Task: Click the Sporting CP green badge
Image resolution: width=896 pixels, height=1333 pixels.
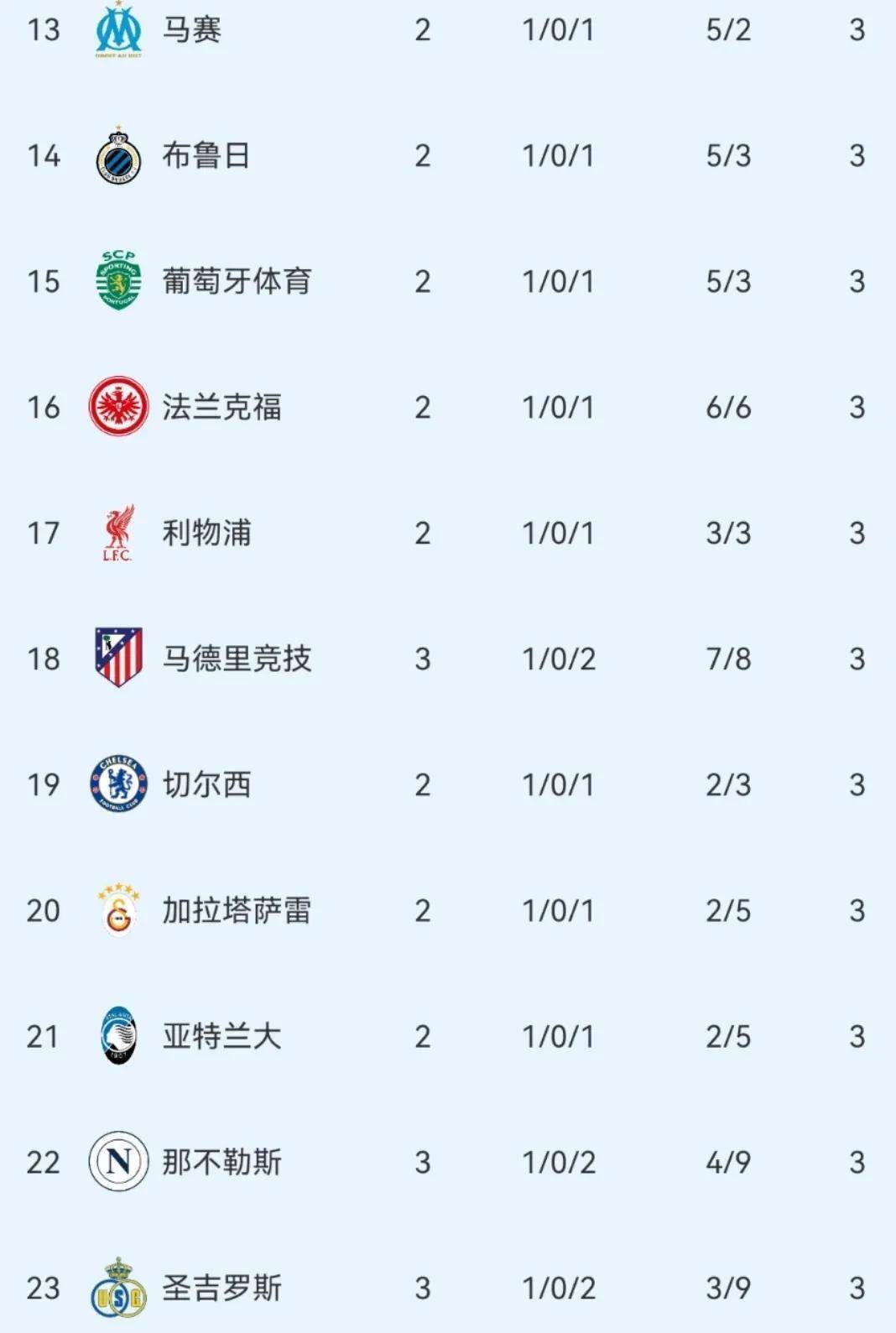Action: coord(118,281)
